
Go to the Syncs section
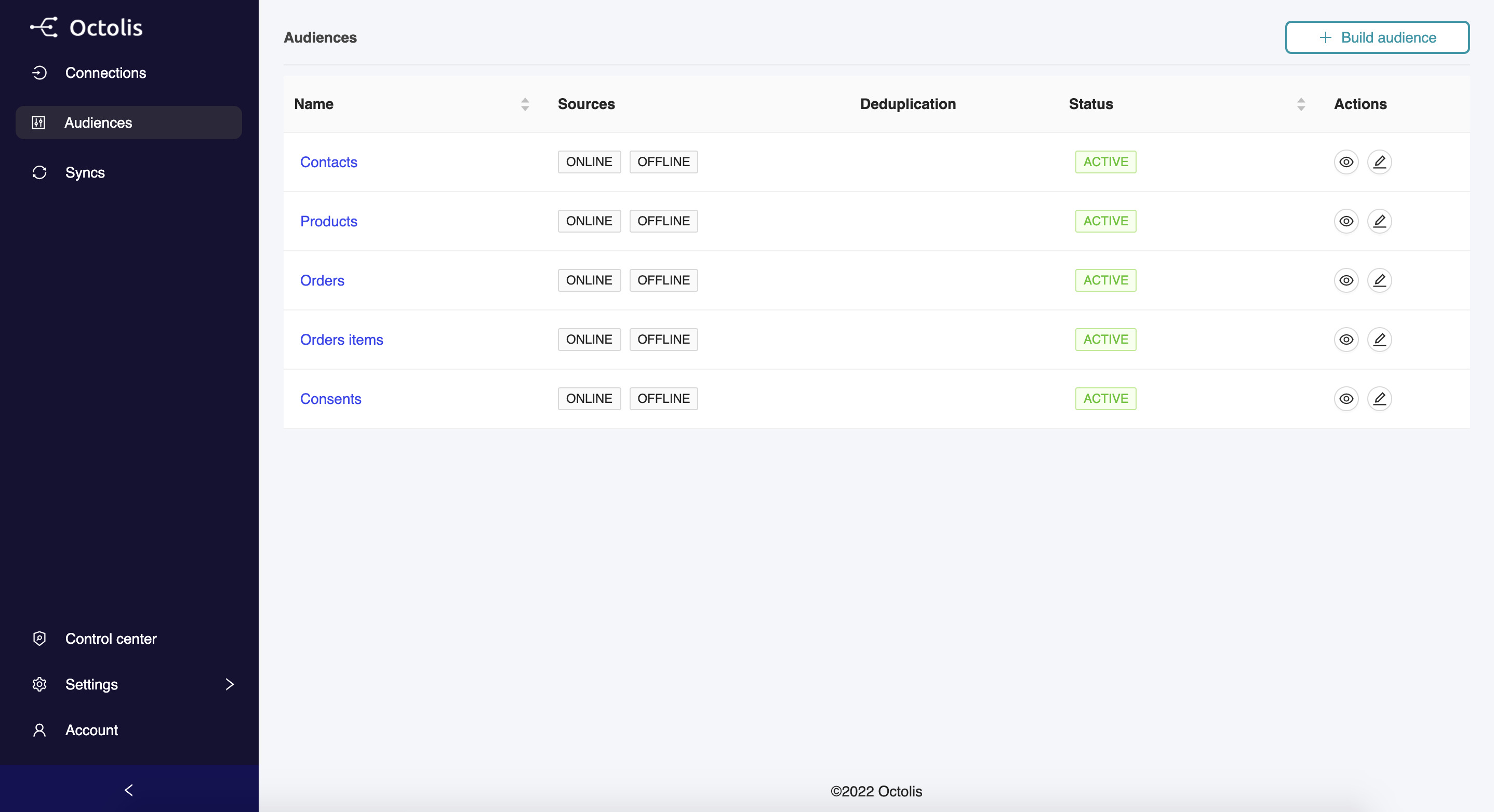[x=85, y=173]
